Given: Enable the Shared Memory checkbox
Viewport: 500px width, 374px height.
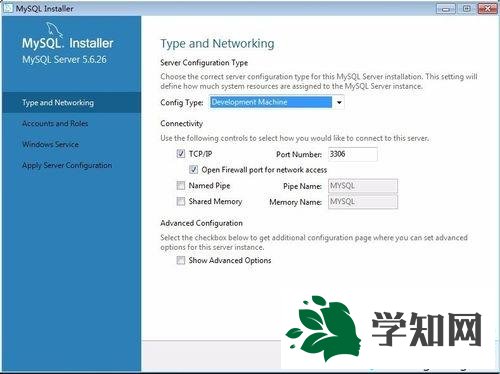Looking at the screenshot, I should tap(181, 201).
